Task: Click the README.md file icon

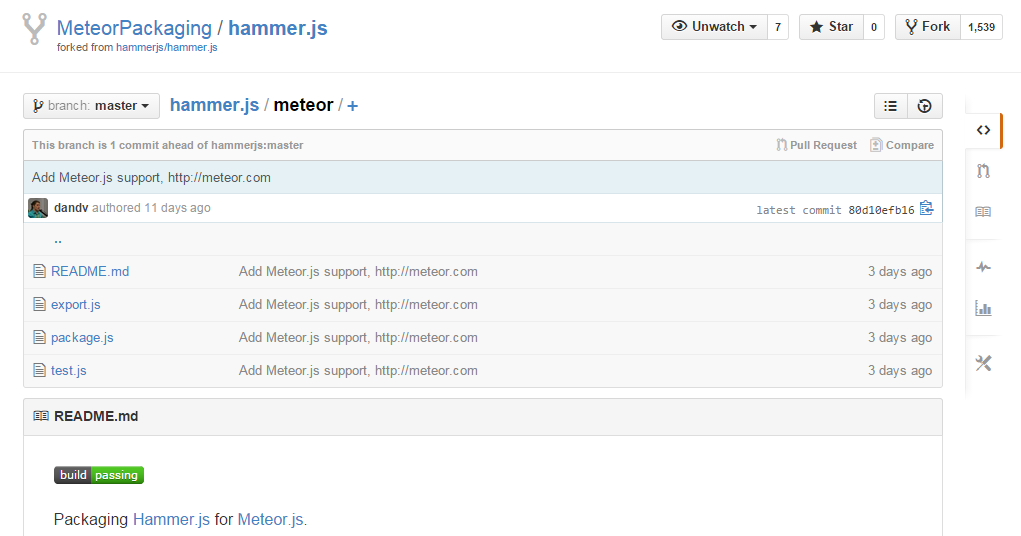Action: point(40,271)
